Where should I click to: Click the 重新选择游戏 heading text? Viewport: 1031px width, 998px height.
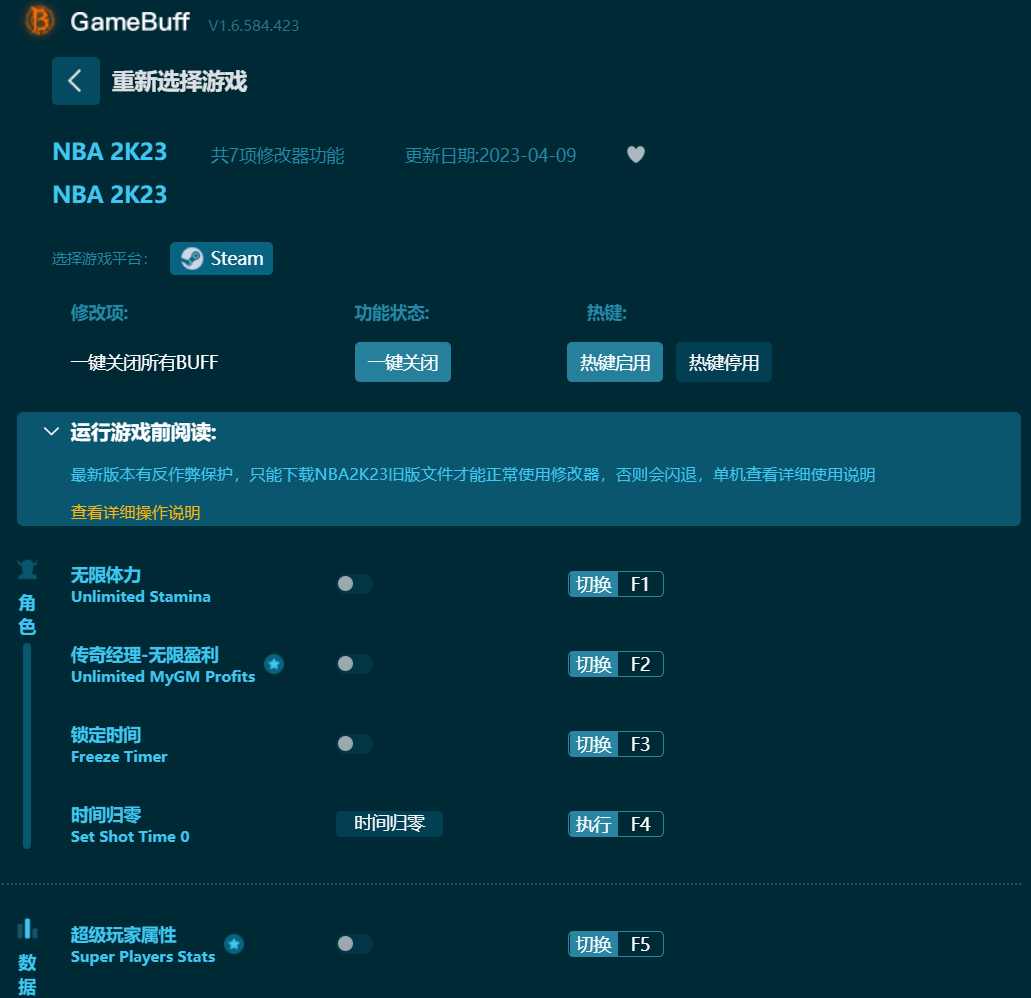179,82
